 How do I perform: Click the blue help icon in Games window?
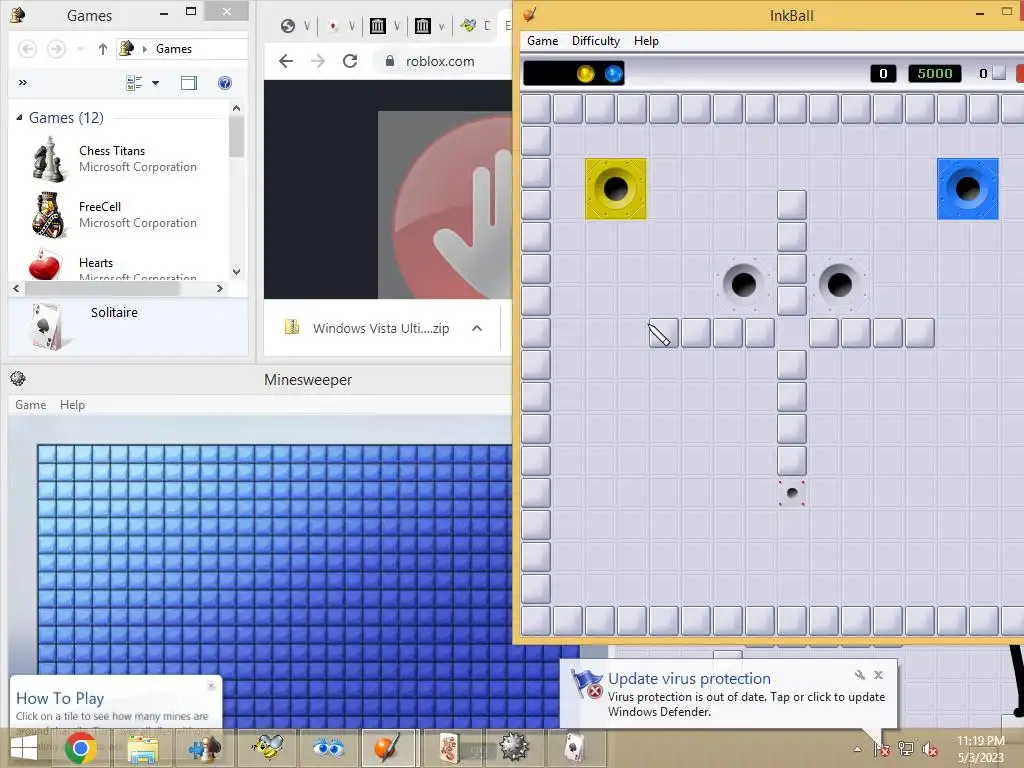pyautogui.click(x=225, y=83)
